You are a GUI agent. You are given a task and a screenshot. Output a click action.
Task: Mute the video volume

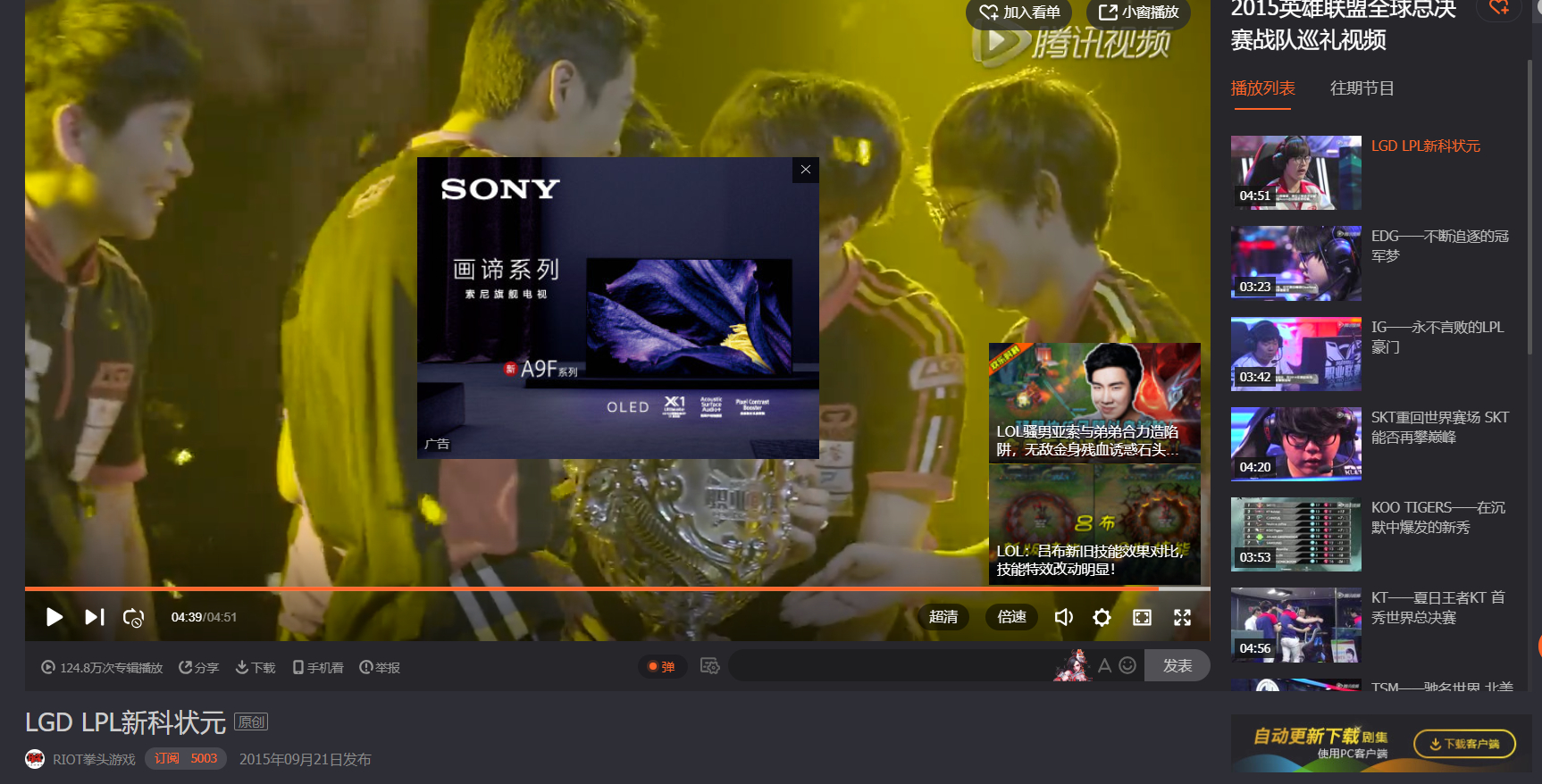pos(1064,617)
